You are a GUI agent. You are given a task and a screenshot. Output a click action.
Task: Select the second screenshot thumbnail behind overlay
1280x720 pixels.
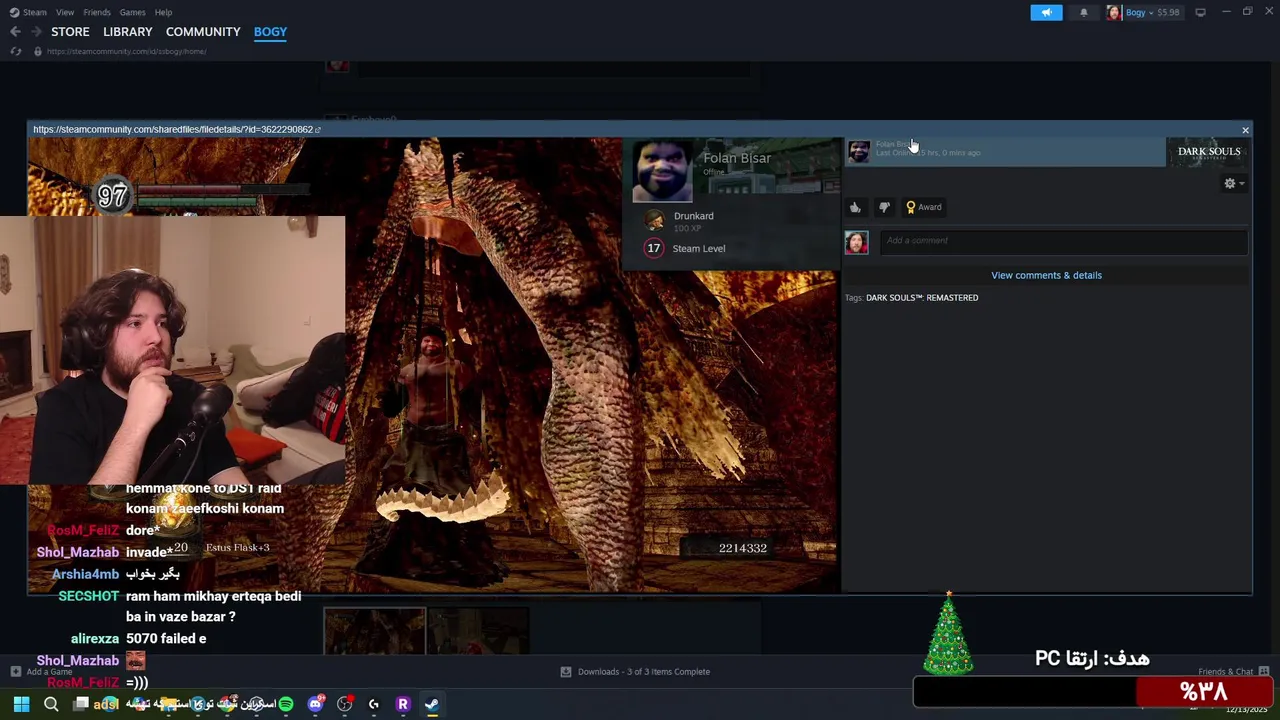pyautogui.click(x=478, y=631)
